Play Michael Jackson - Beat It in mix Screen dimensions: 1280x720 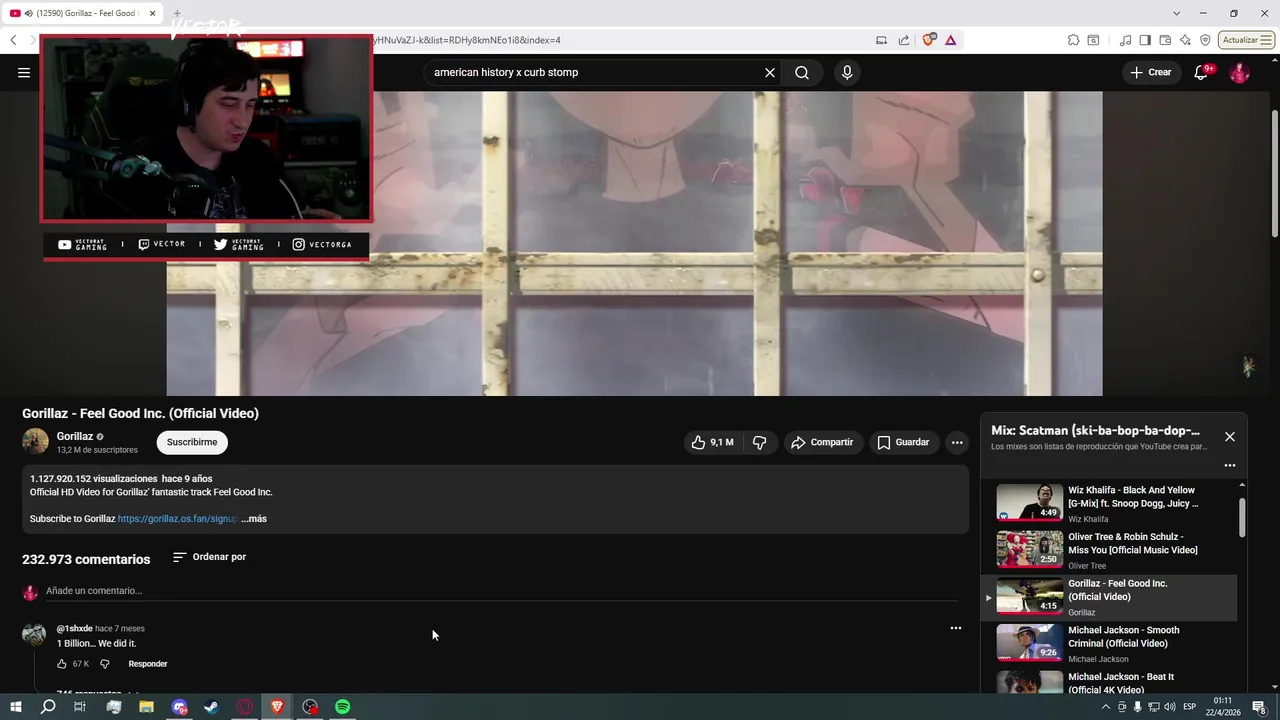click(1110, 682)
